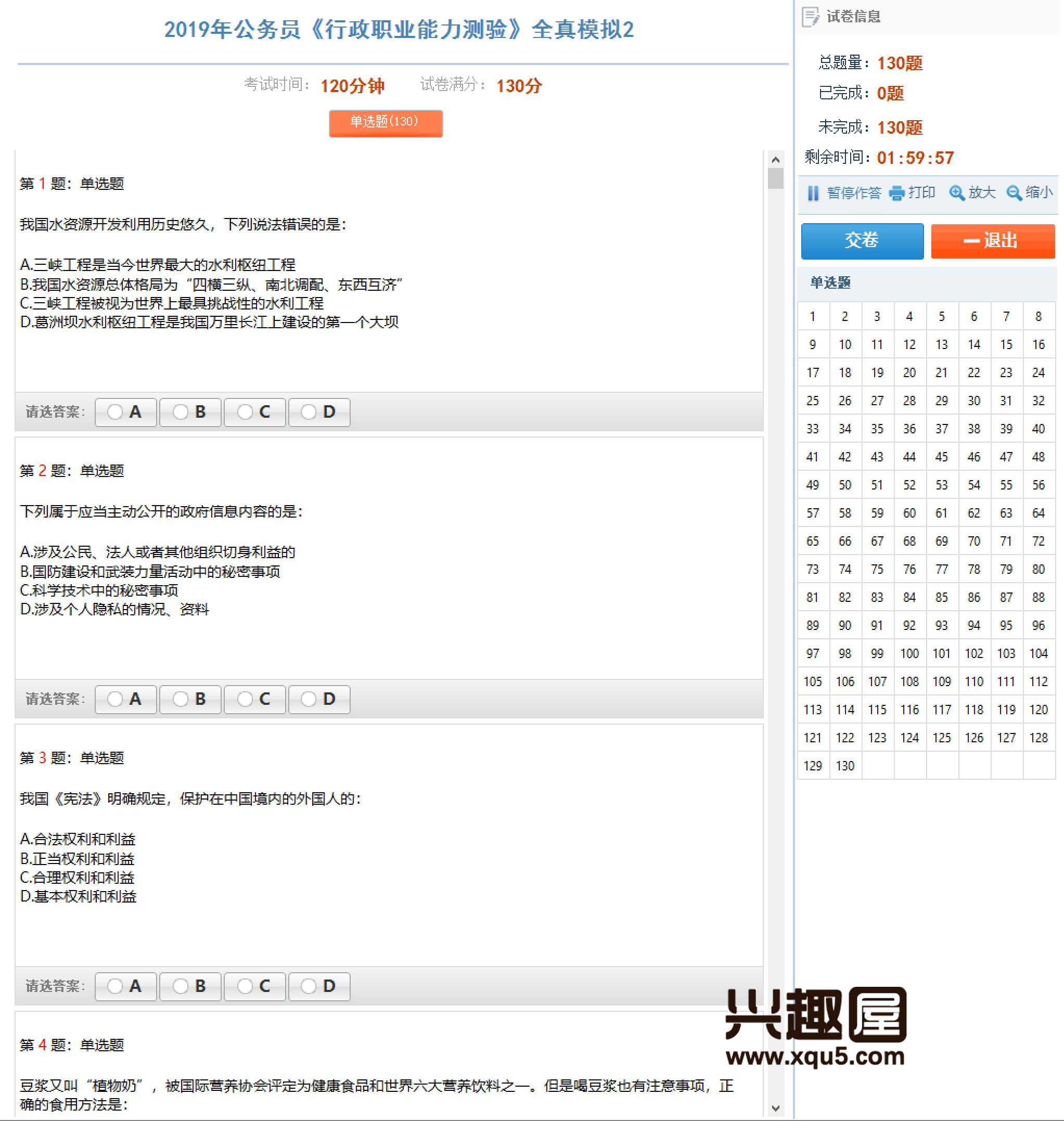Click the exam title 2019年公务员
This screenshot has width=1064, height=1121.
pyautogui.click(x=399, y=30)
